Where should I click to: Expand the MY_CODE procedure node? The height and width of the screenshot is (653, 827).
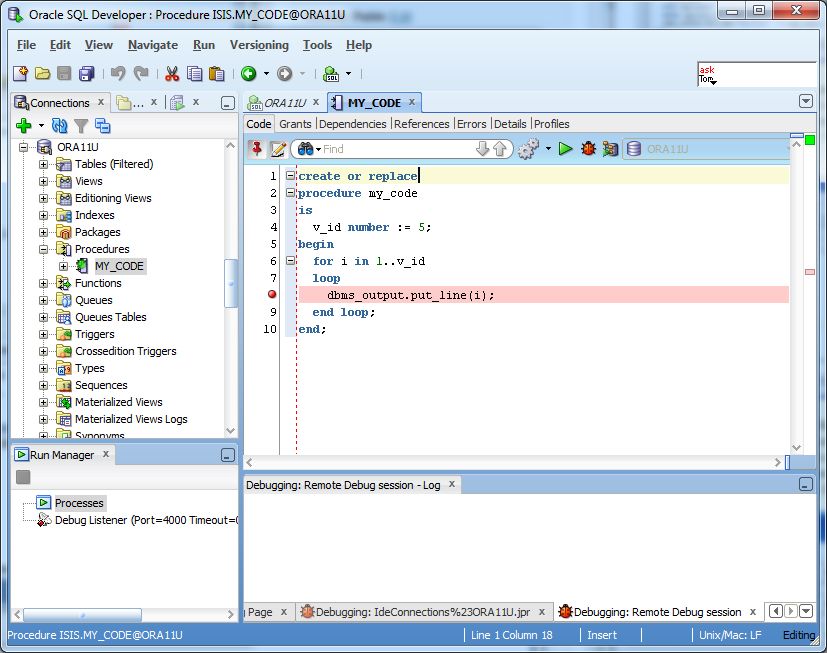(x=64, y=266)
